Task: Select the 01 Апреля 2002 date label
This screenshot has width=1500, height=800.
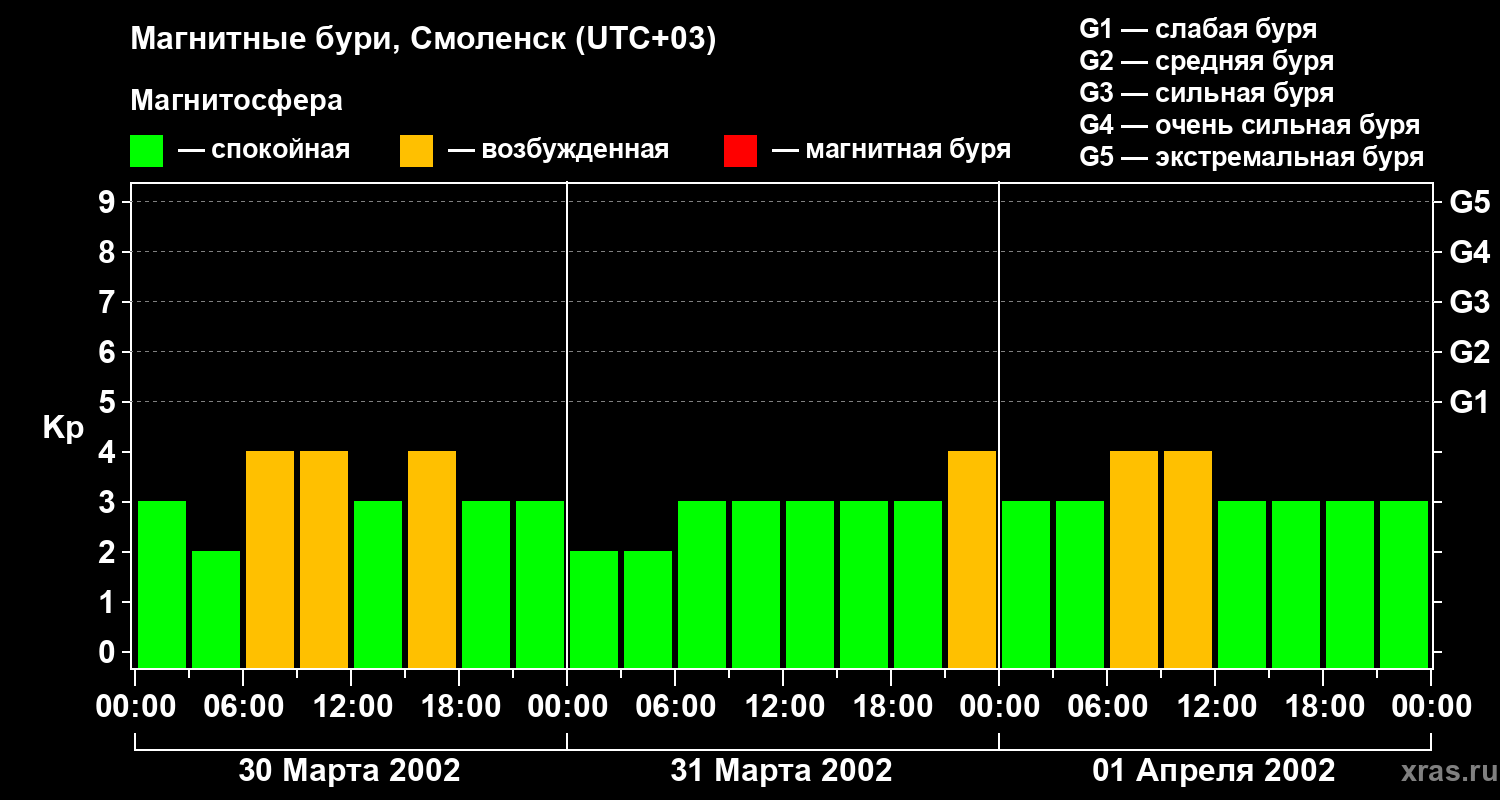Action: click(1214, 771)
